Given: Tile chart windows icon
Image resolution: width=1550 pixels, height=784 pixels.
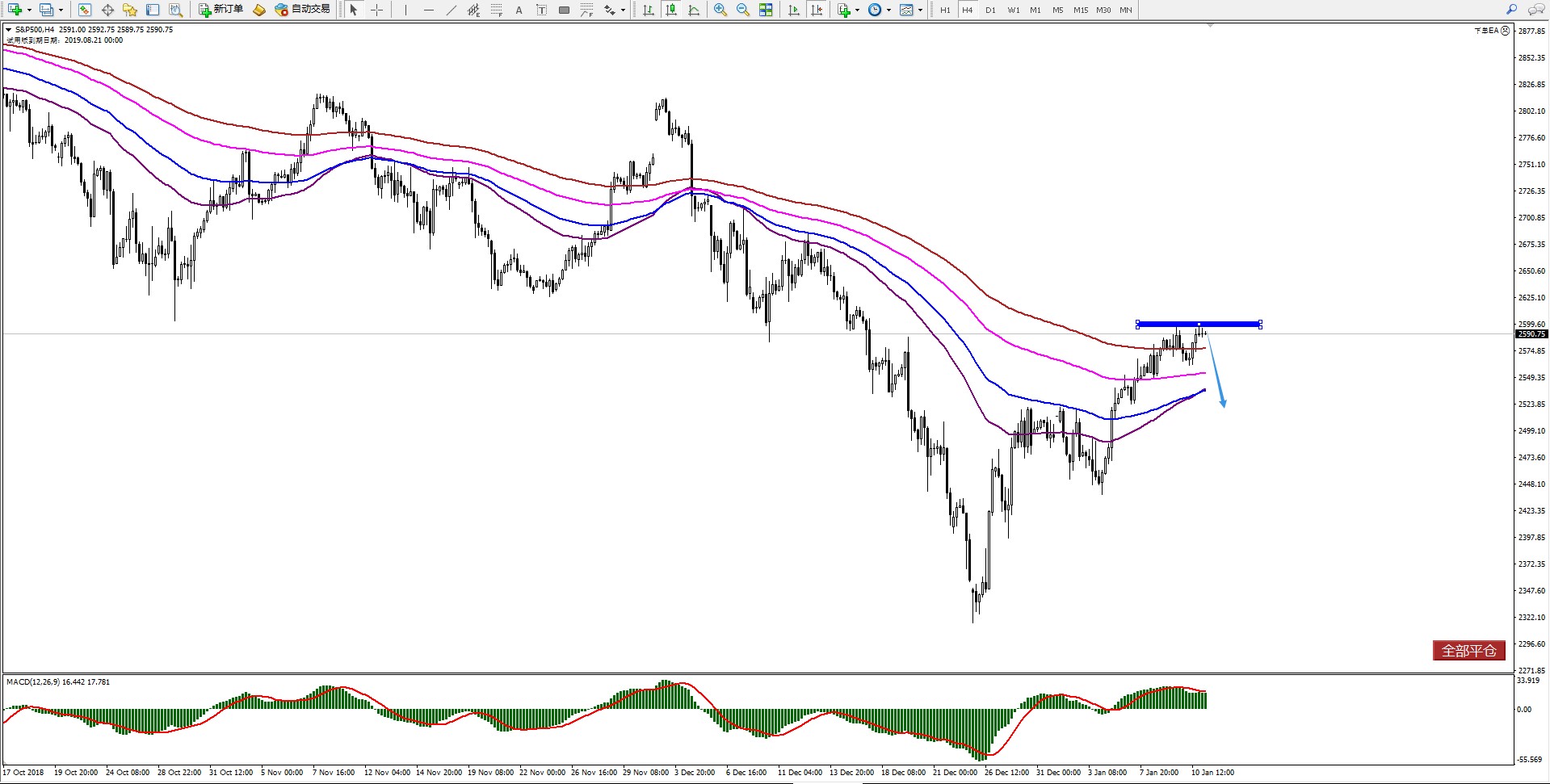Looking at the screenshot, I should (766, 10).
